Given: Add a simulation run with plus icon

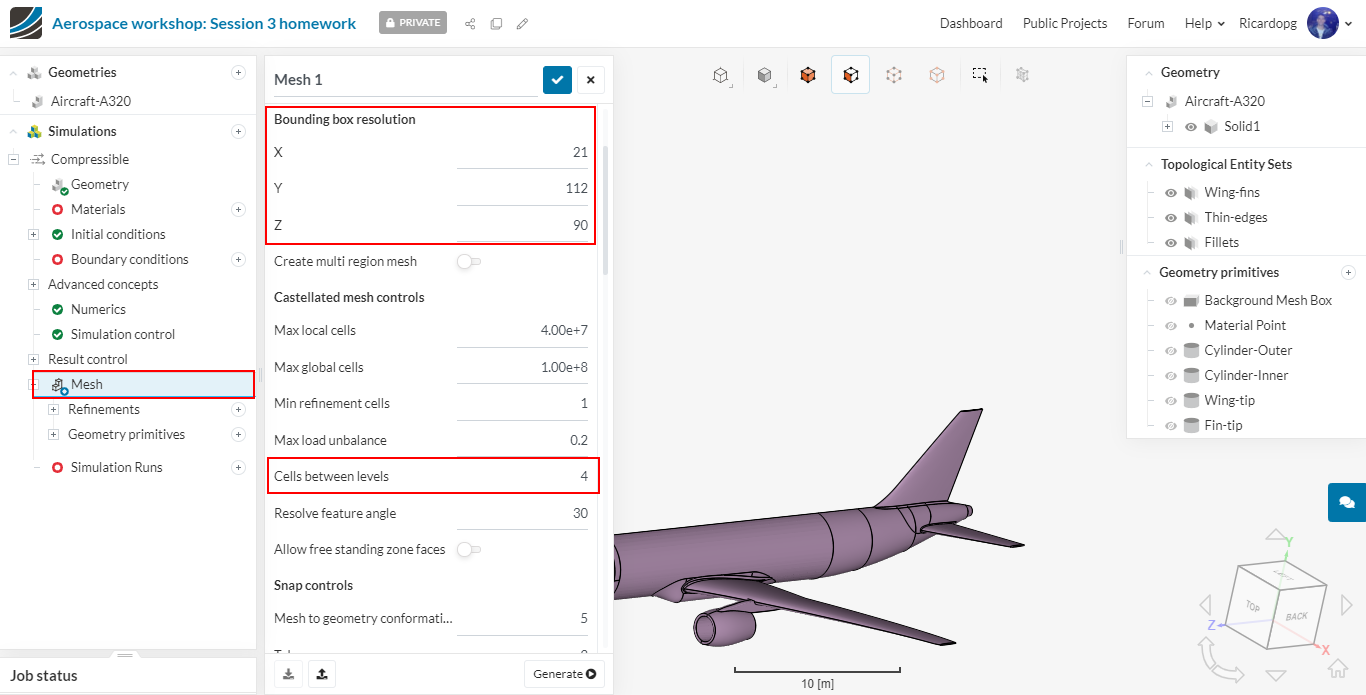Looking at the screenshot, I should tap(238, 467).
